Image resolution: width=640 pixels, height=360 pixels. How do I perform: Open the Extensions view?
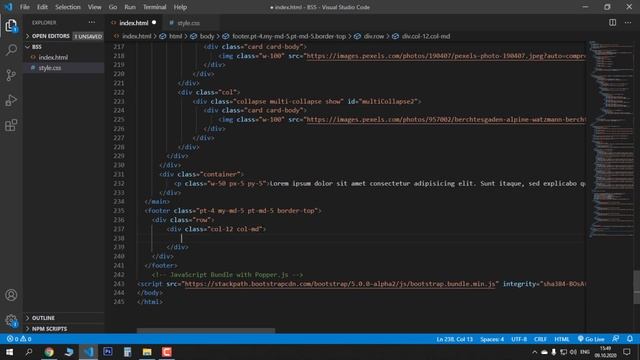coord(11,125)
